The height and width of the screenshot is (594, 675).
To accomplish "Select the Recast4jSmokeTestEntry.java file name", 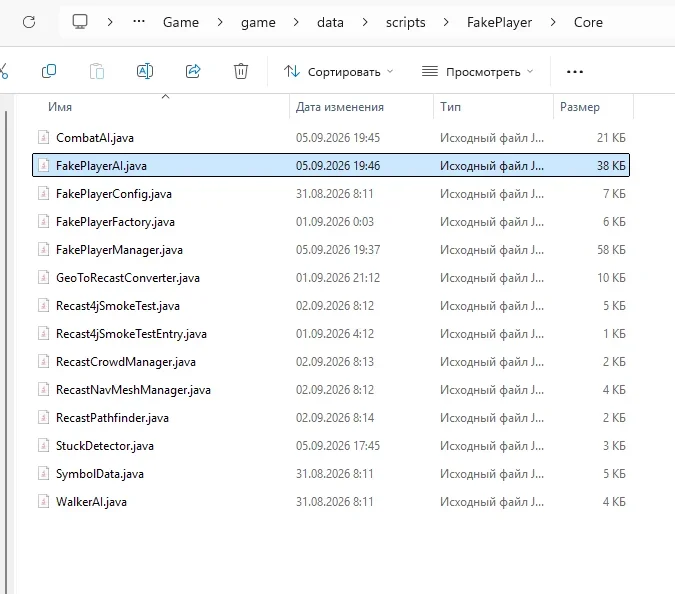I will click(131, 334).
